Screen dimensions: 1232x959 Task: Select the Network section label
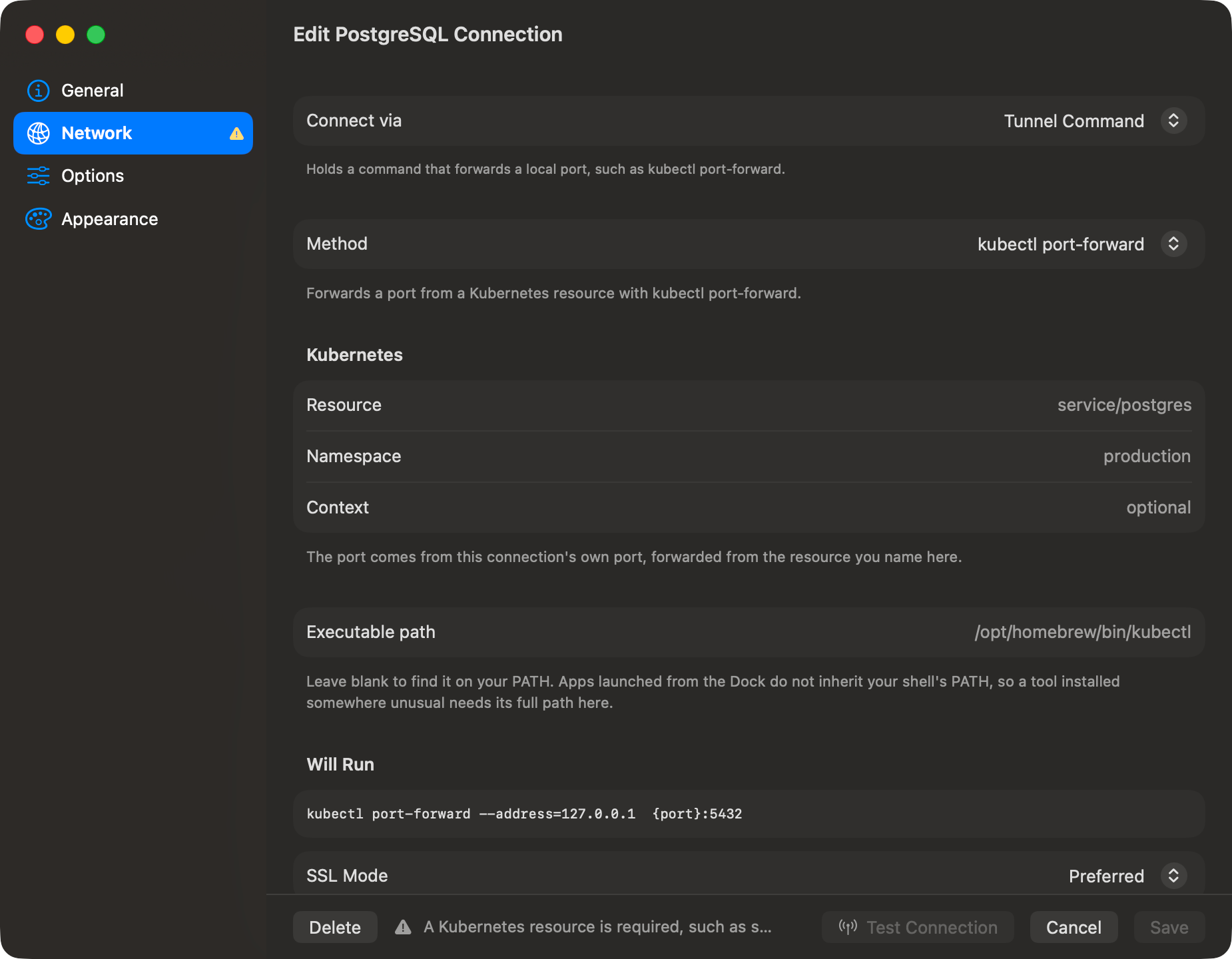tap(97, 133)
